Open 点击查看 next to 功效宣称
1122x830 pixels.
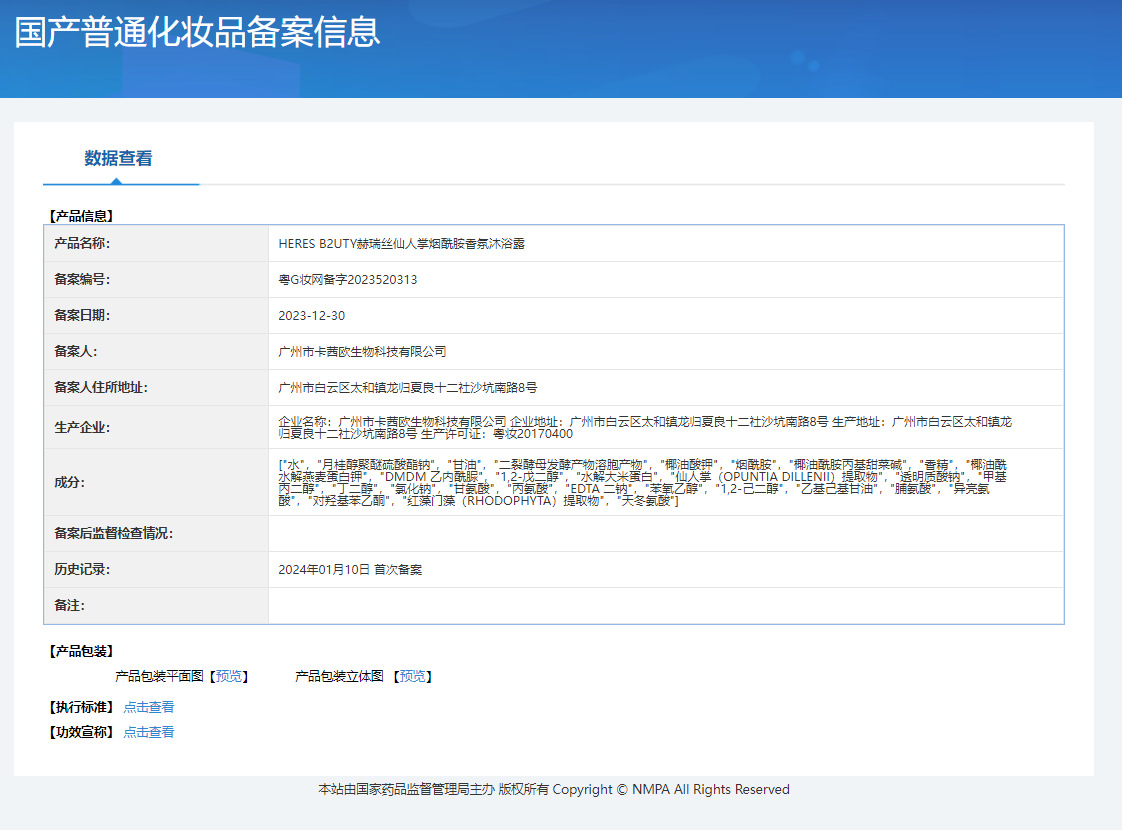149,732
